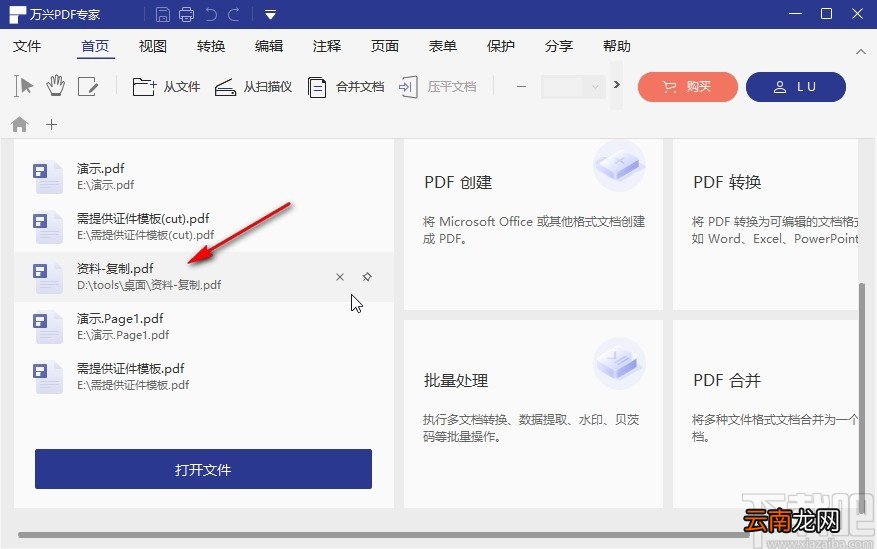Image resolution: width=877 pixels, height=549 pixels.
Task: Open the PDF 合并 card
Action: 766,414
